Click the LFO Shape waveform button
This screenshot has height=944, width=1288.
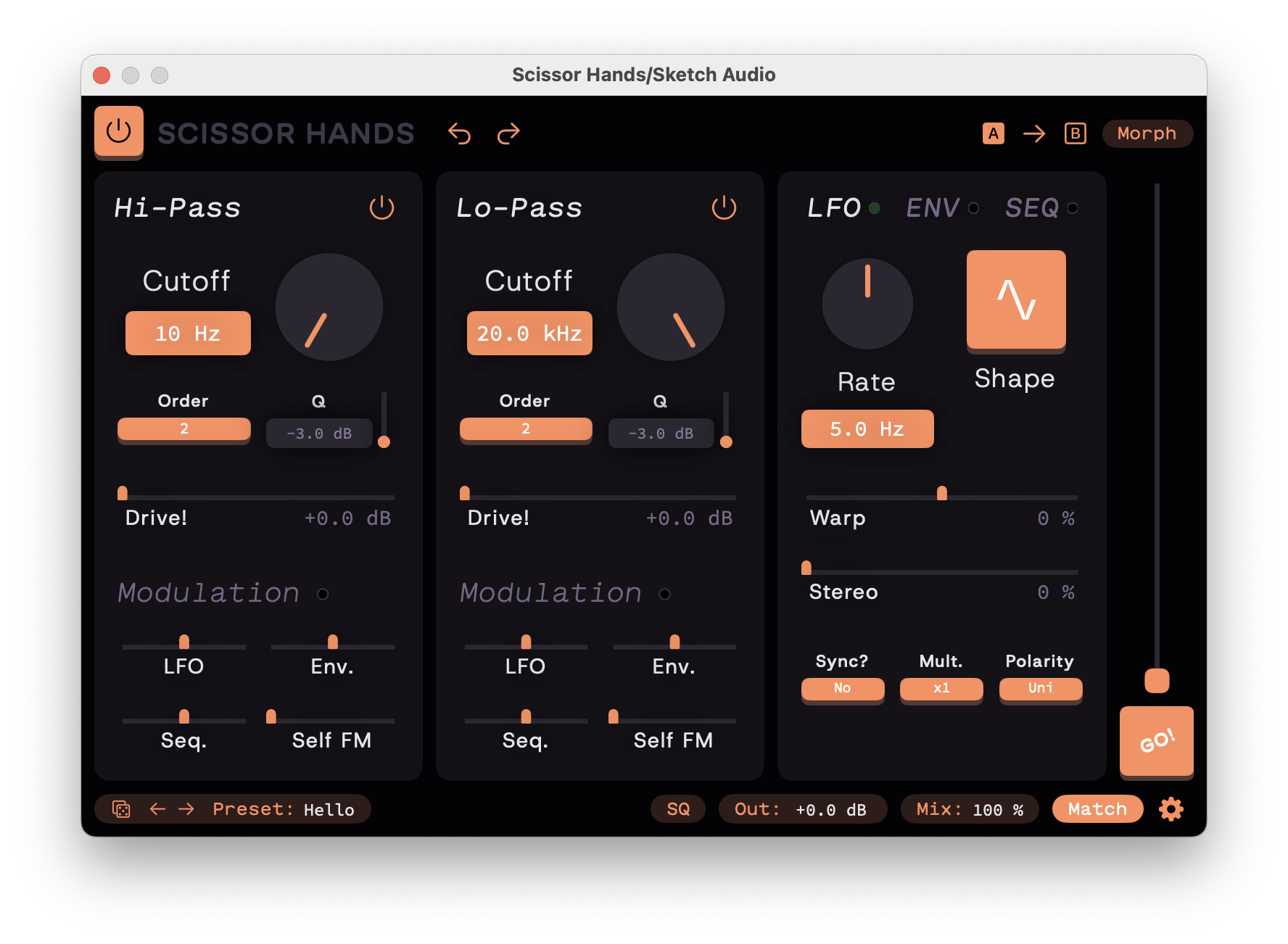(x=1015, y=299)
